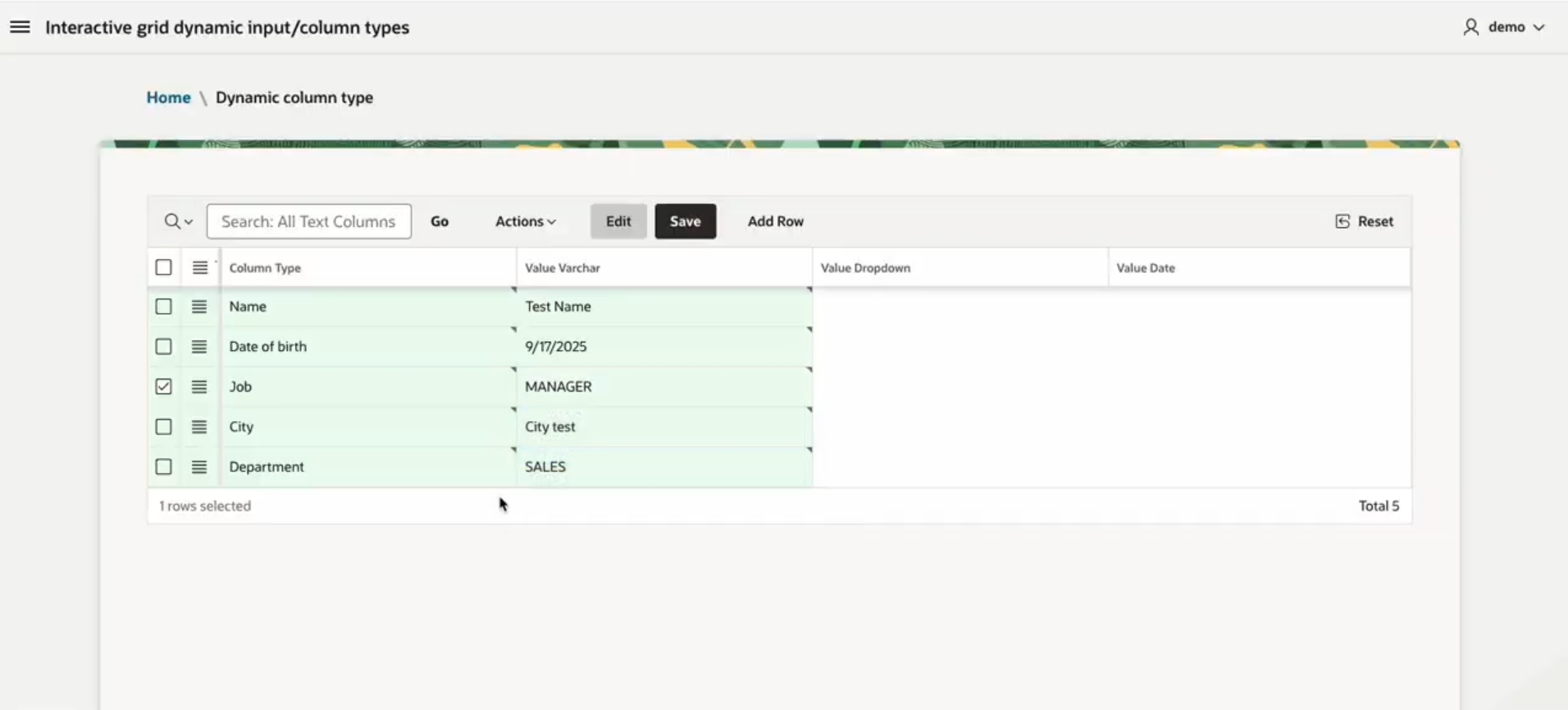Check the Name row checkbox
The image size is (1568, 710).
pos(164,307)
